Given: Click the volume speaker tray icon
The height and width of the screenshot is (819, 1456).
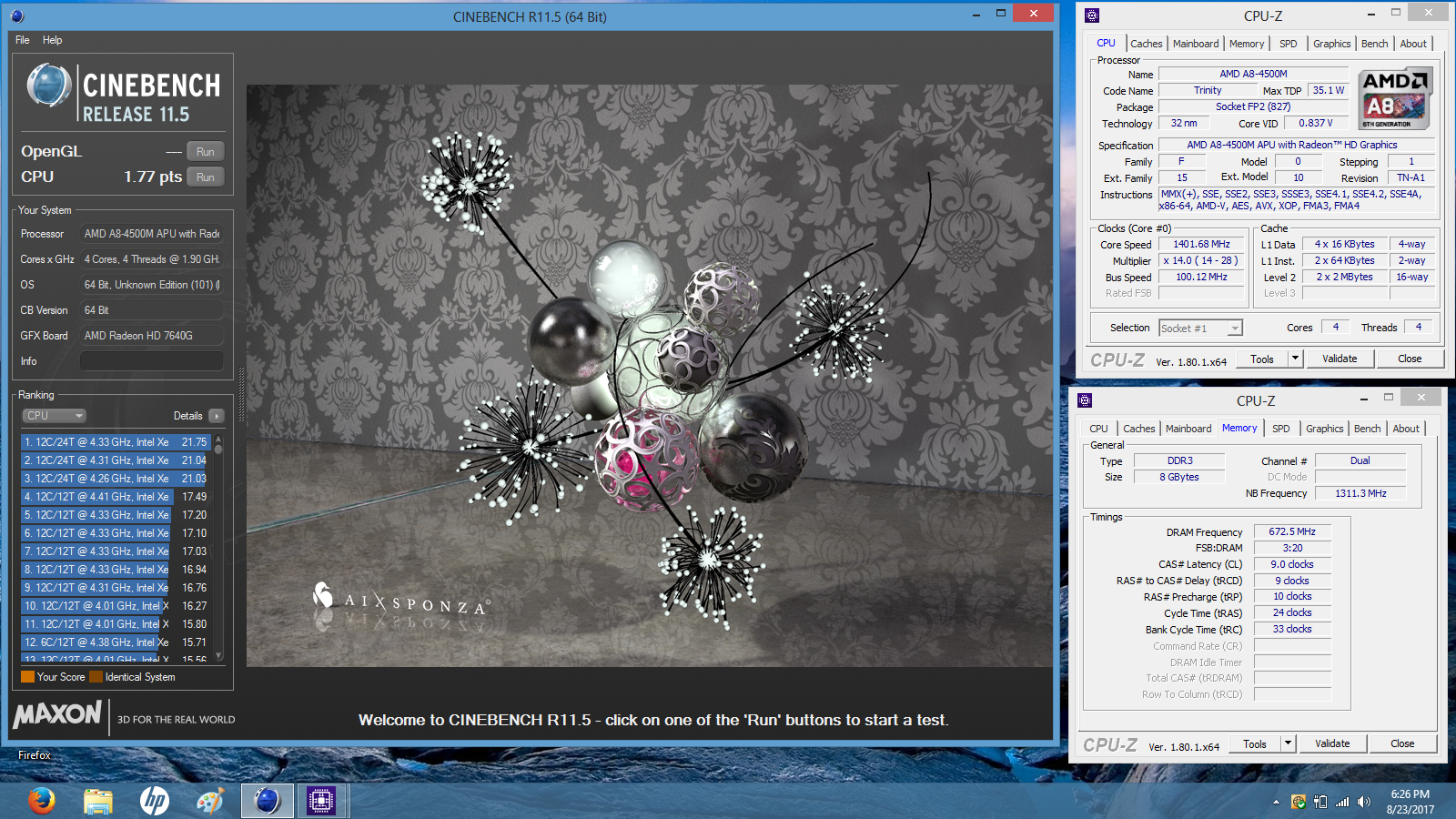Looking at the screenshot, I should [x=1363, y=802].
